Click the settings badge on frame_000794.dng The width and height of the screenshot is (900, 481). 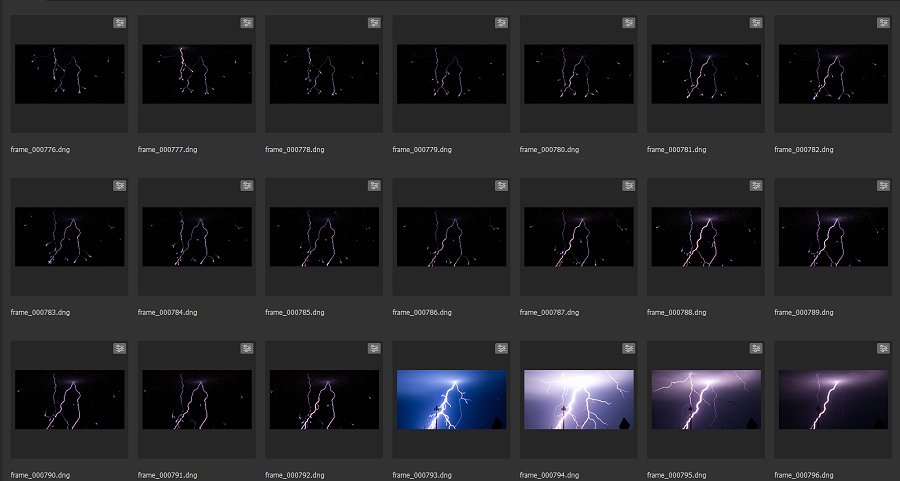click(x=629, y=348)
